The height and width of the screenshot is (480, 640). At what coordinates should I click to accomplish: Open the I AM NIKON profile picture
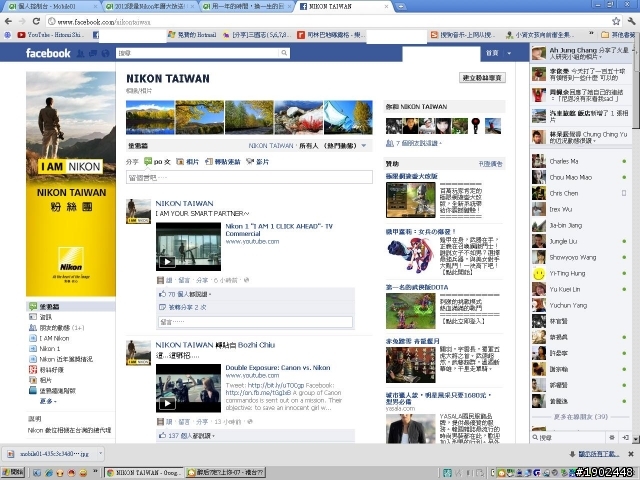[71, 184]
